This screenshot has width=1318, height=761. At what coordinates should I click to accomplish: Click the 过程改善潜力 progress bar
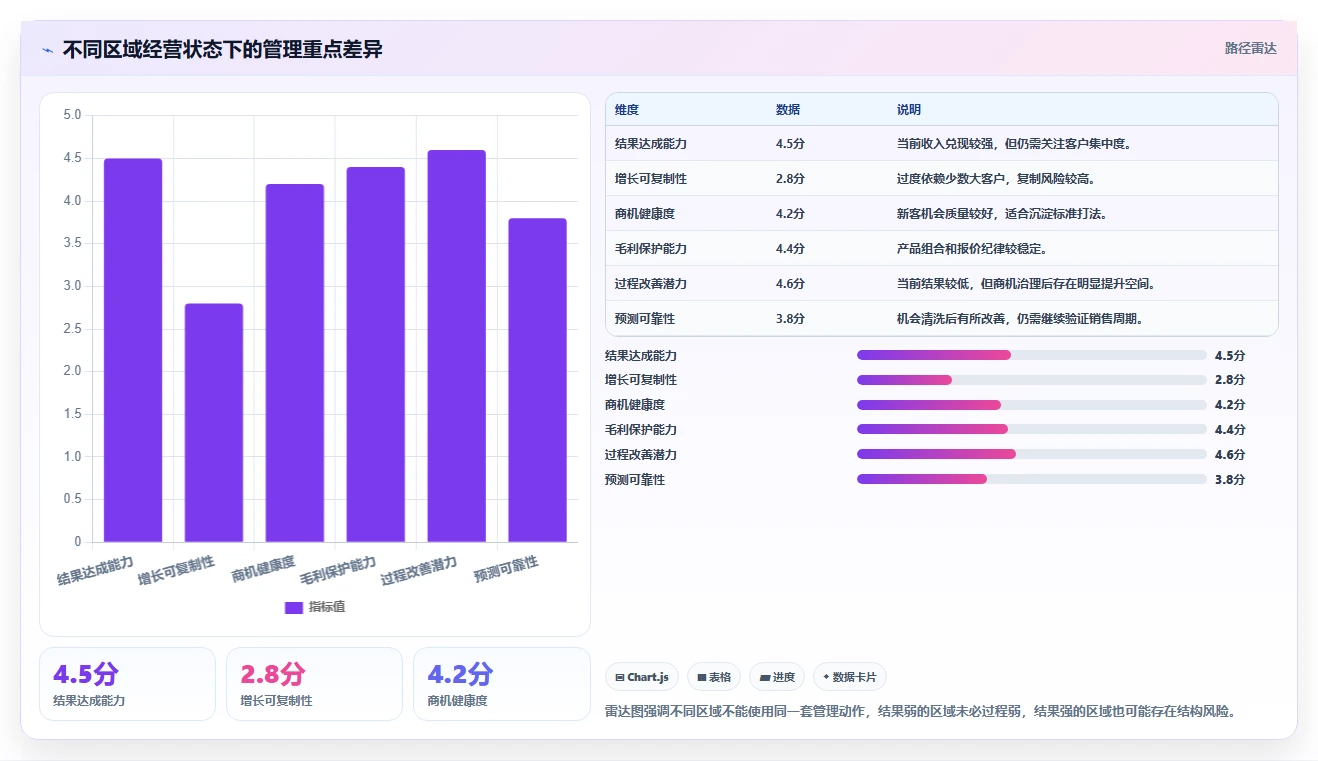click(1032, 454)
